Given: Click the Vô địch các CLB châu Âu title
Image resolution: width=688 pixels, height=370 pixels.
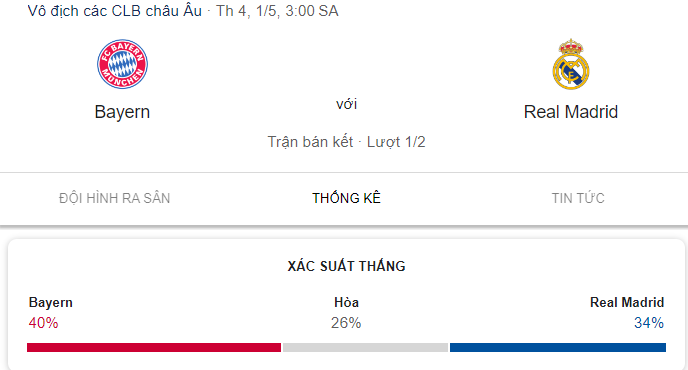Looking at the screenshot, I should (115, 11).
